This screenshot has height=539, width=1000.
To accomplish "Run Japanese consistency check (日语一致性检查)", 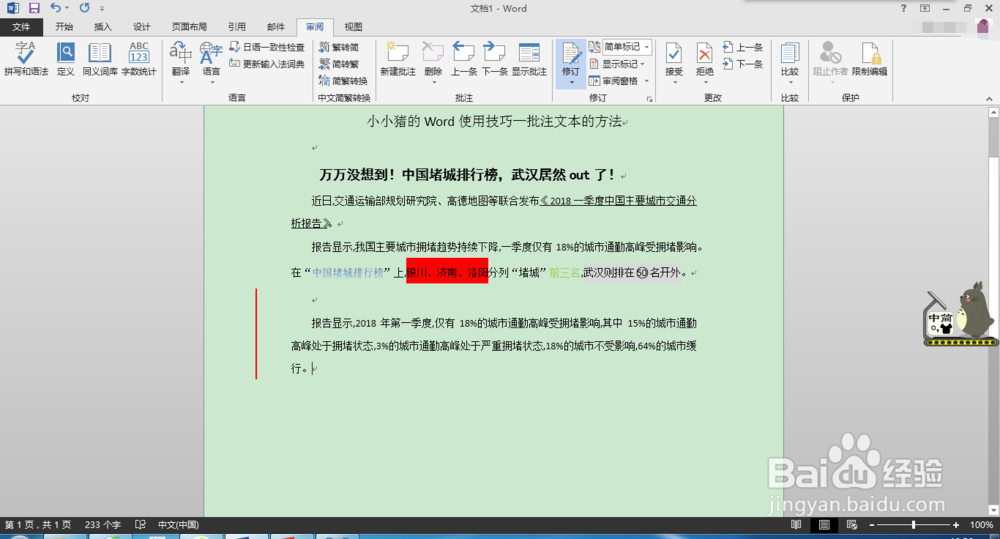I will point(267,47).
